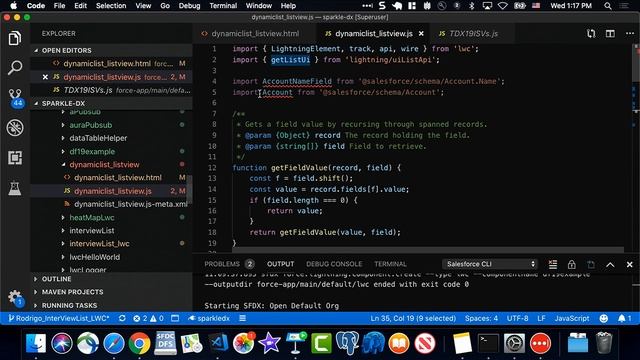Open the Test beaker view icon

point(15,188)
